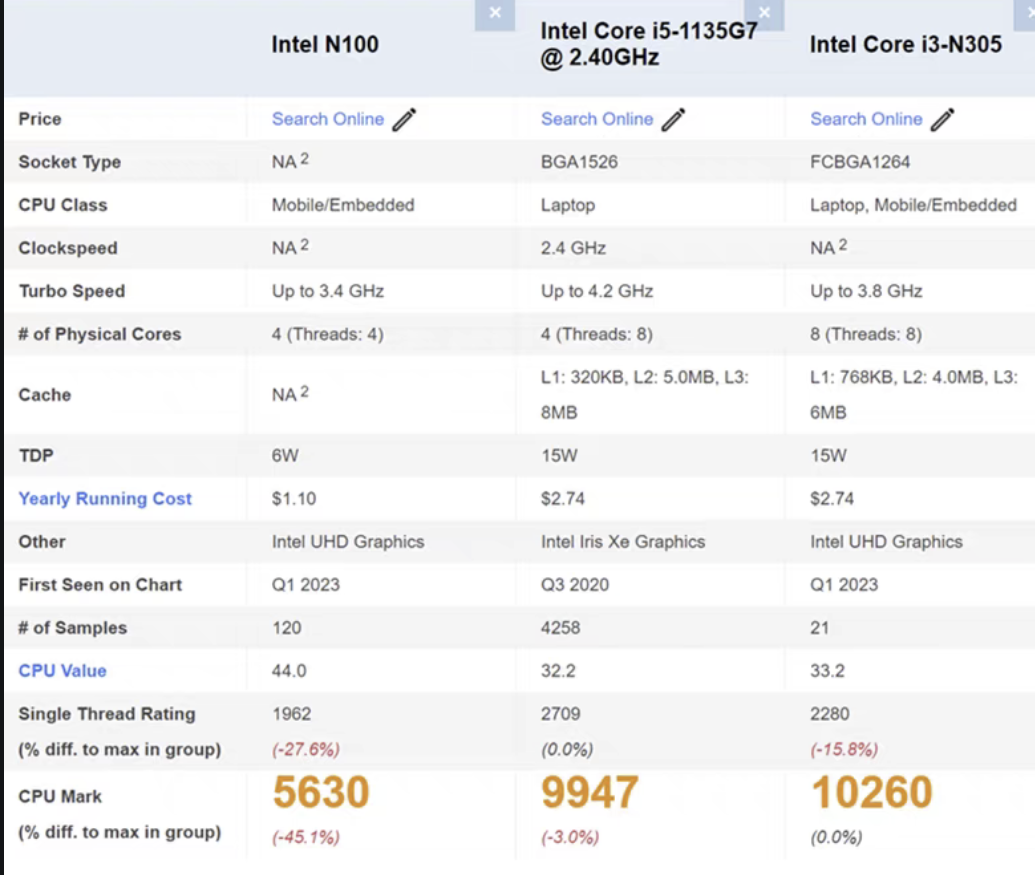
Task: Remove Core i5-1135G7 column with its X button
Action: [x=764, y=14]
